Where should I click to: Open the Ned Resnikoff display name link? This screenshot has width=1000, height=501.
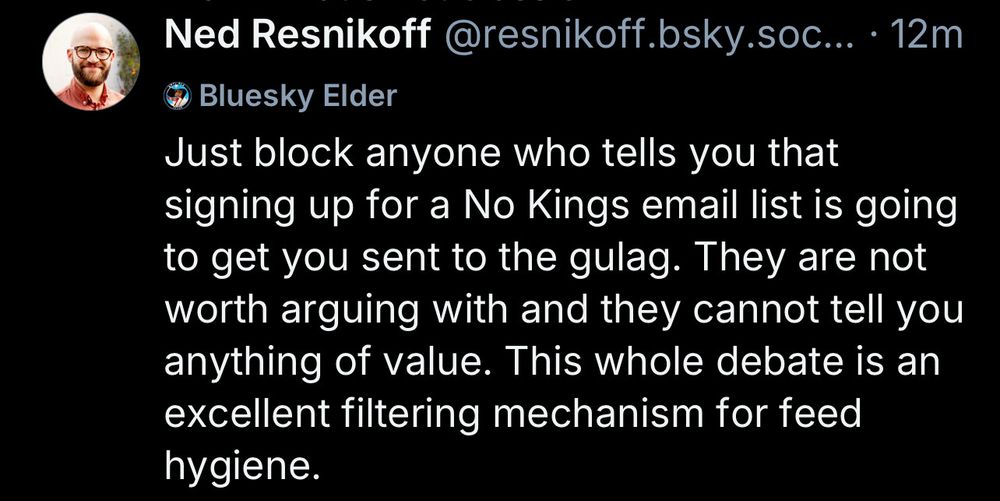tap(296, 37)
